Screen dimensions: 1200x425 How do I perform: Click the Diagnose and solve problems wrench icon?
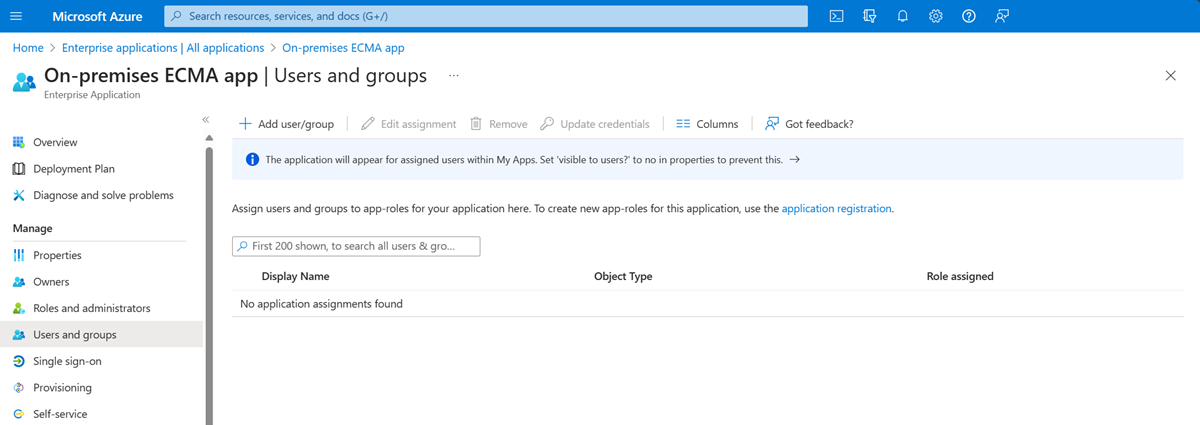[x=18, y=195]
